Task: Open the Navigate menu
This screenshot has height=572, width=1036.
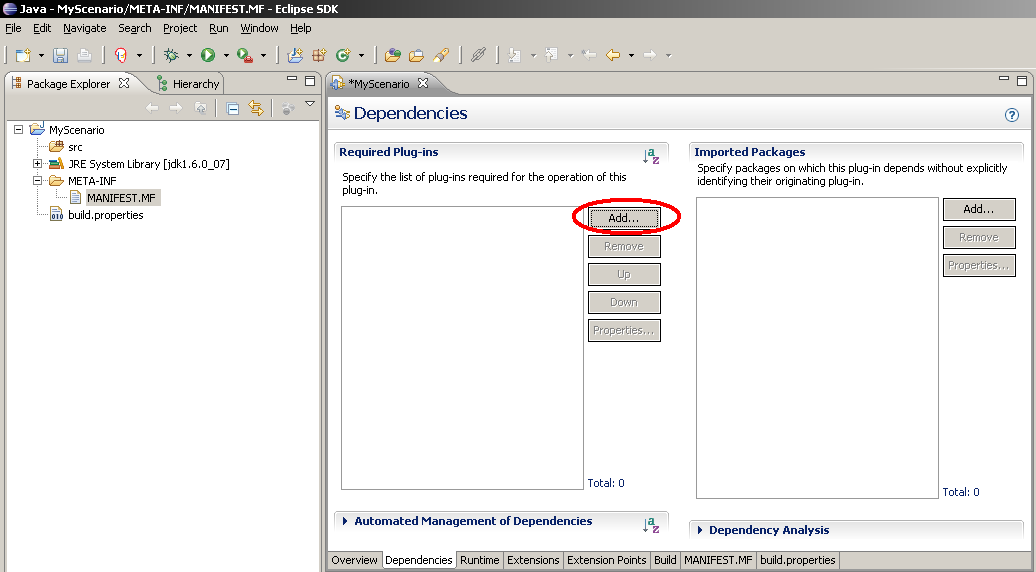Action: click(85, 28)
